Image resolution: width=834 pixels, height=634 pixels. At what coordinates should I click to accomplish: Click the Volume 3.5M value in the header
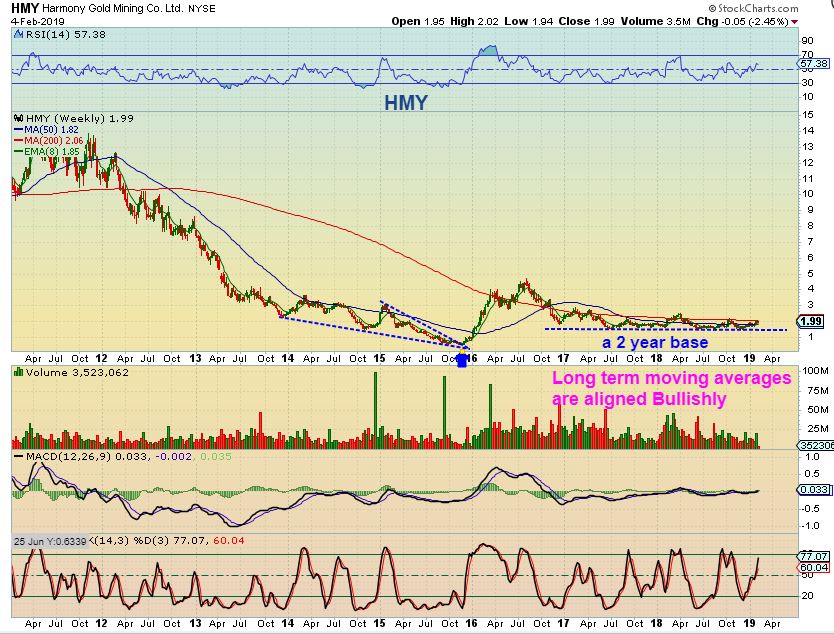[655, 22]
